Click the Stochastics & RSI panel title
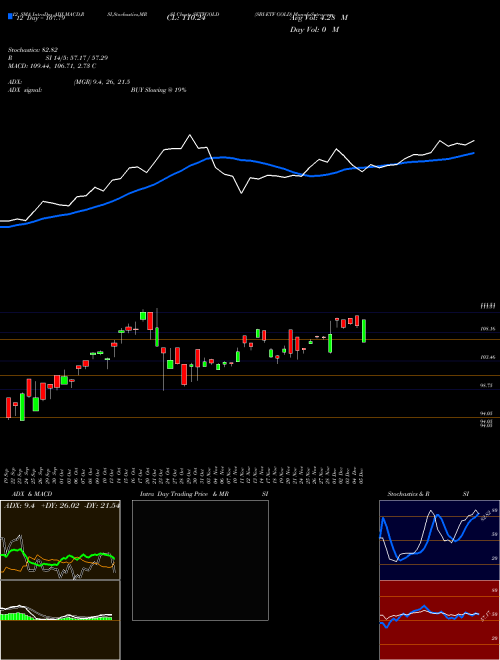Screen dimensions: 500x660 [428, 494]
